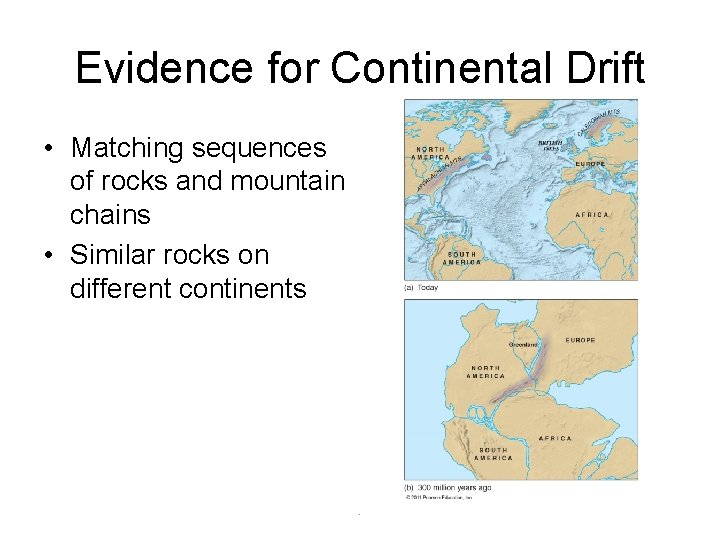Click the '(a) Today' caption
The image size is (720, 540).
421,287
